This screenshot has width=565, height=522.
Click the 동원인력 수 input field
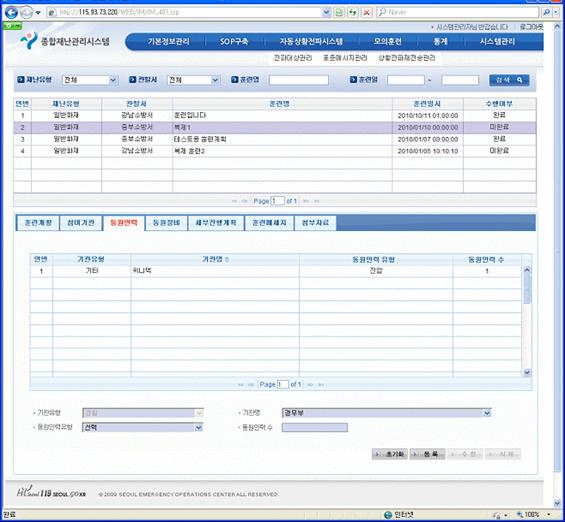pyautogui.click(x=315, y=428)
